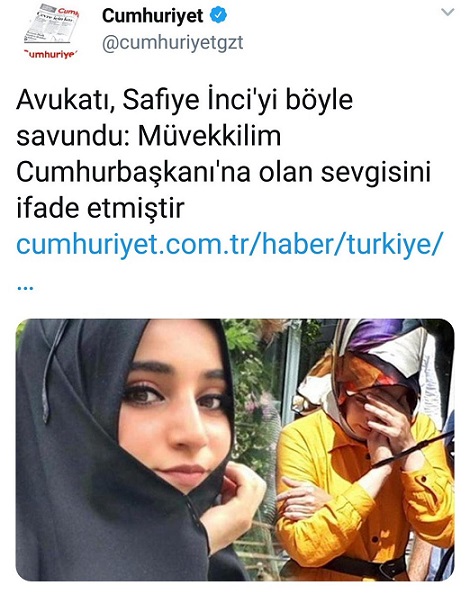Open the tweet options chevron menu

[447, 12]
